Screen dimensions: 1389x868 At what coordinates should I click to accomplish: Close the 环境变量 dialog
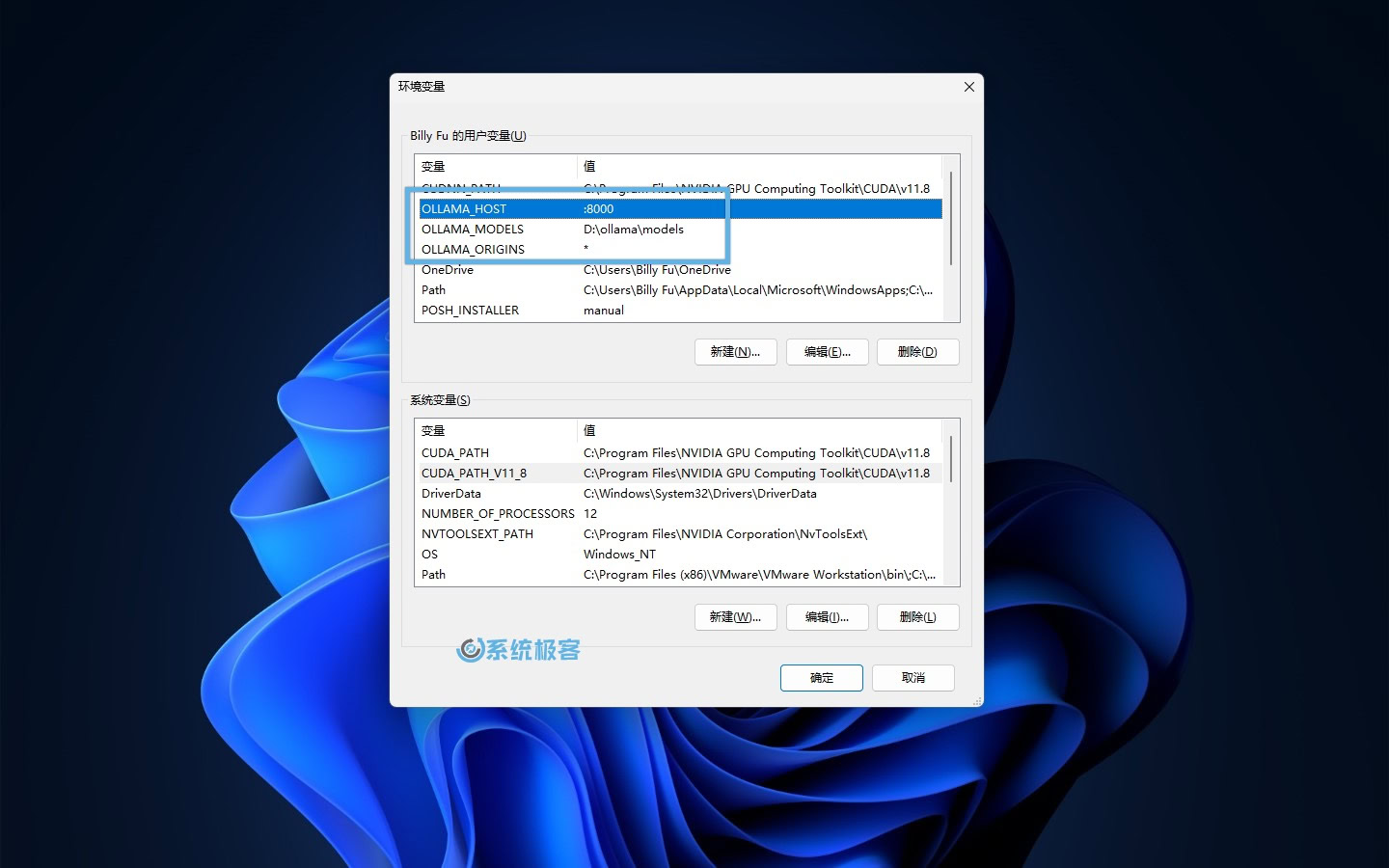(968, 87)
